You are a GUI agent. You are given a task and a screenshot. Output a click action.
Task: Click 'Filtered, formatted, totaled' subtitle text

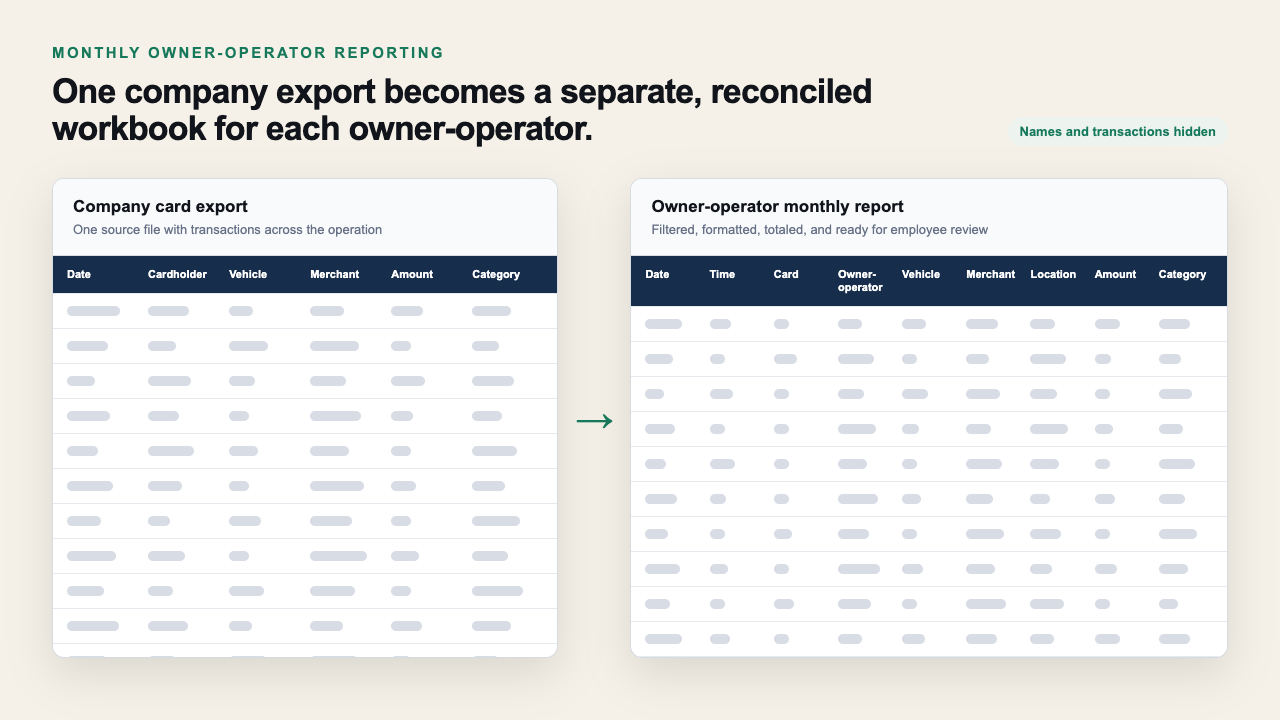point(819,230)
